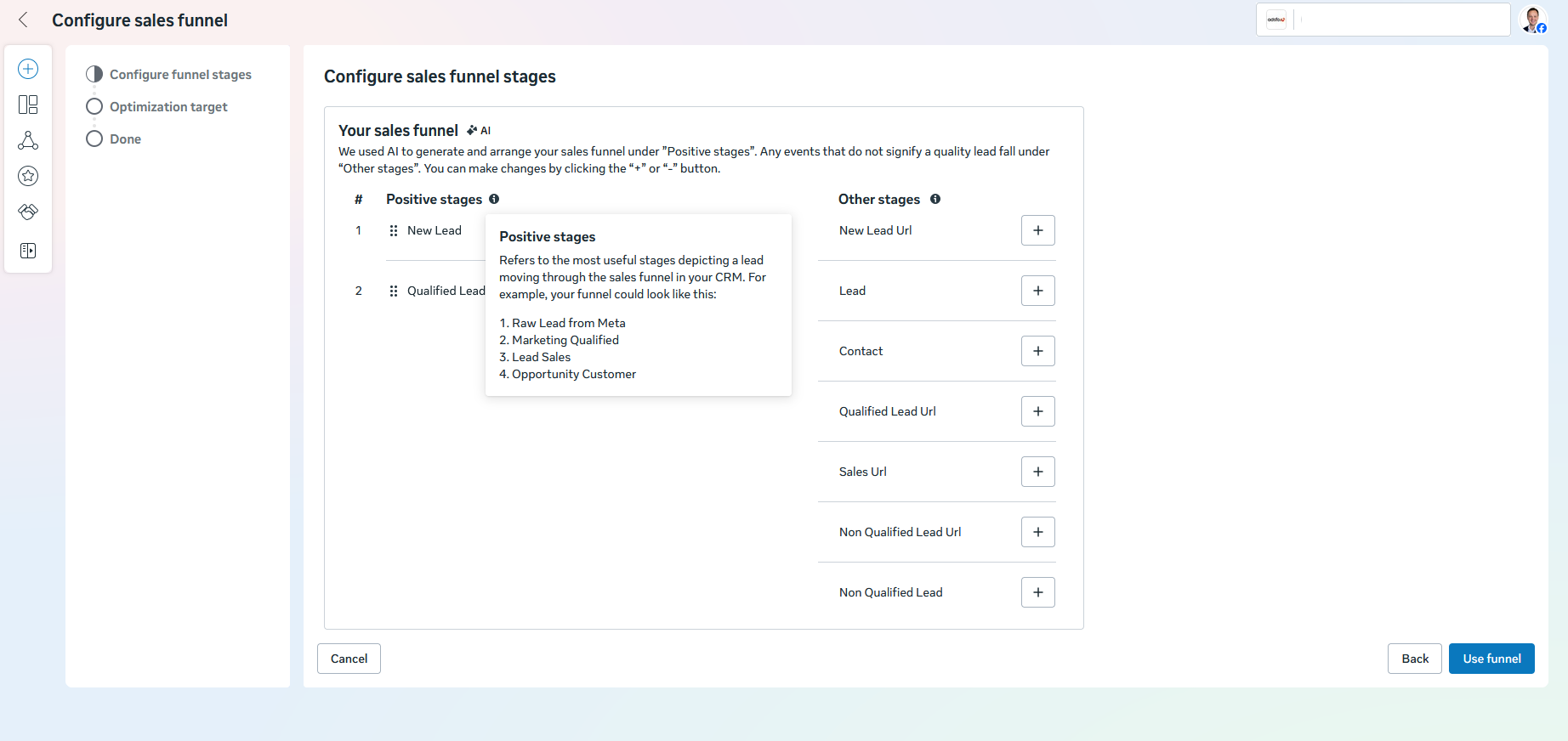Click the back arrow beside Configure sales funnel
The width and height of the screenshot is (1568, 741).
(24, 20)
